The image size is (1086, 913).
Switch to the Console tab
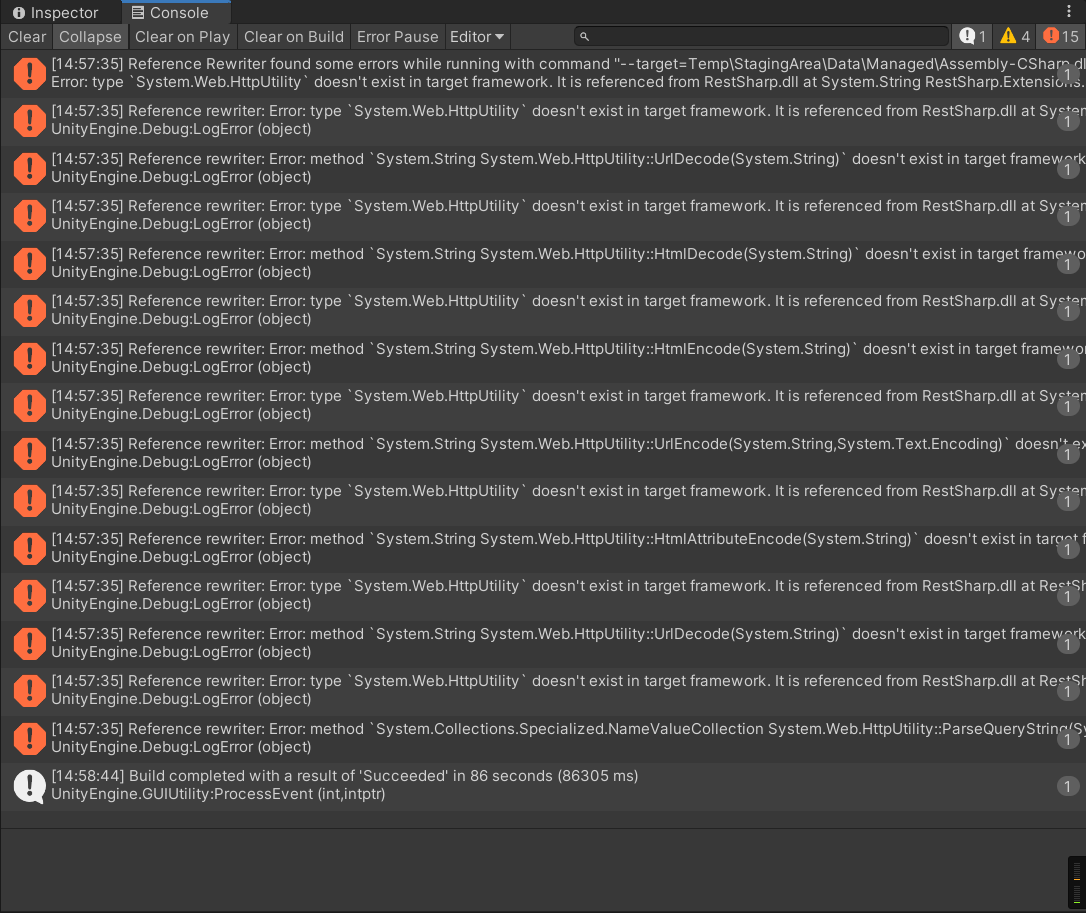pos(175,12)
